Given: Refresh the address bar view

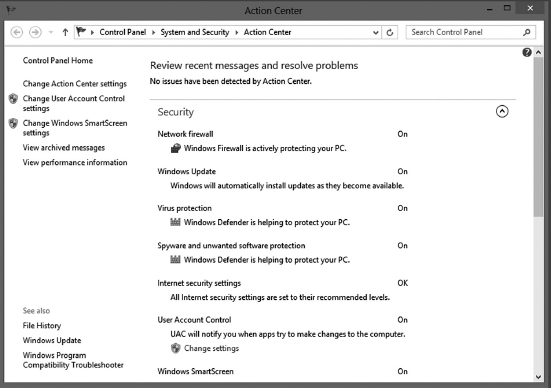Looking at the screenshot, I should tap(390, 32).
